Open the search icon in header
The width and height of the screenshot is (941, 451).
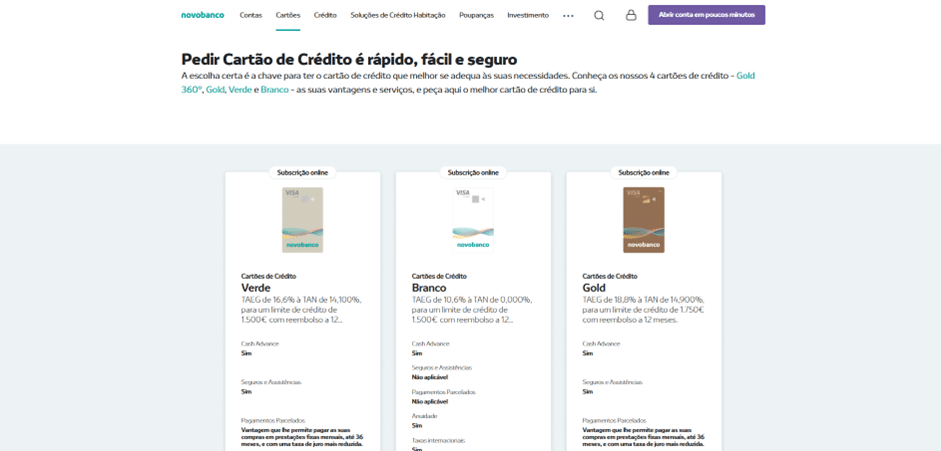click(599, 16)
